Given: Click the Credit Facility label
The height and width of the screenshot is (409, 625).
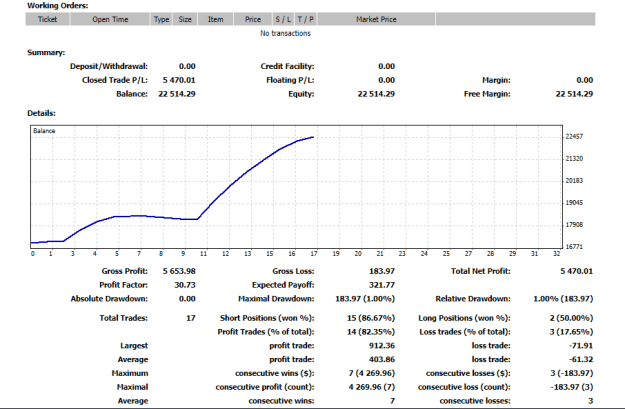Looking at the screenshot, I should 287,66.
